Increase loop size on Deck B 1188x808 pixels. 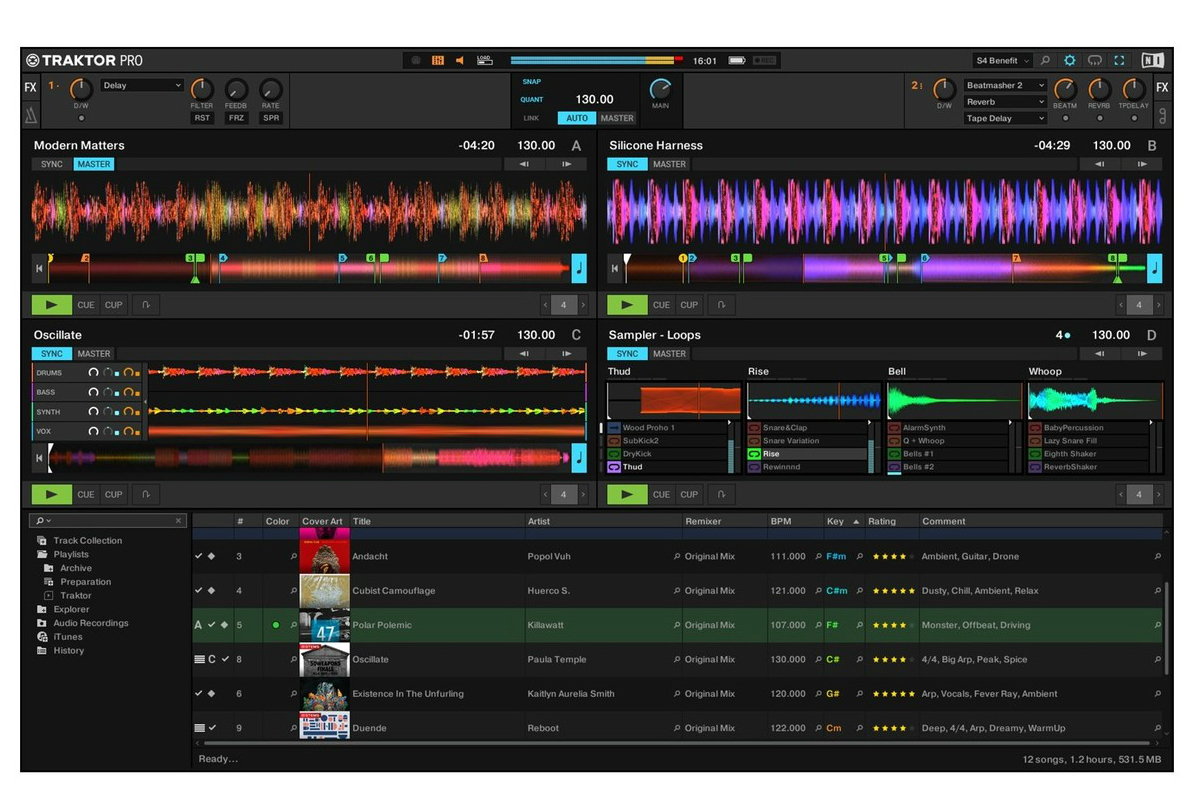click(1158, 305)
